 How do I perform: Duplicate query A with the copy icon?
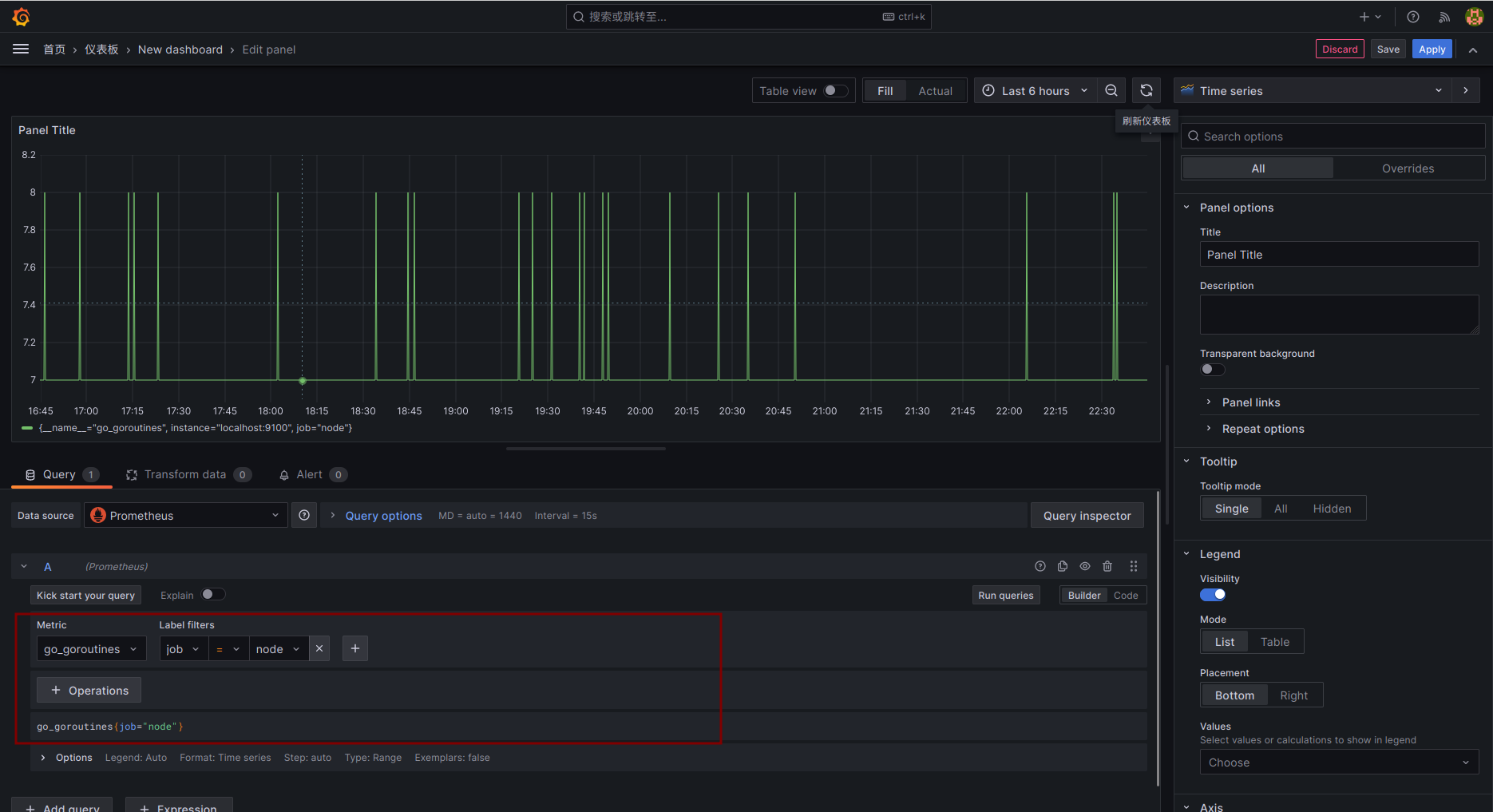click(1063, 567)
